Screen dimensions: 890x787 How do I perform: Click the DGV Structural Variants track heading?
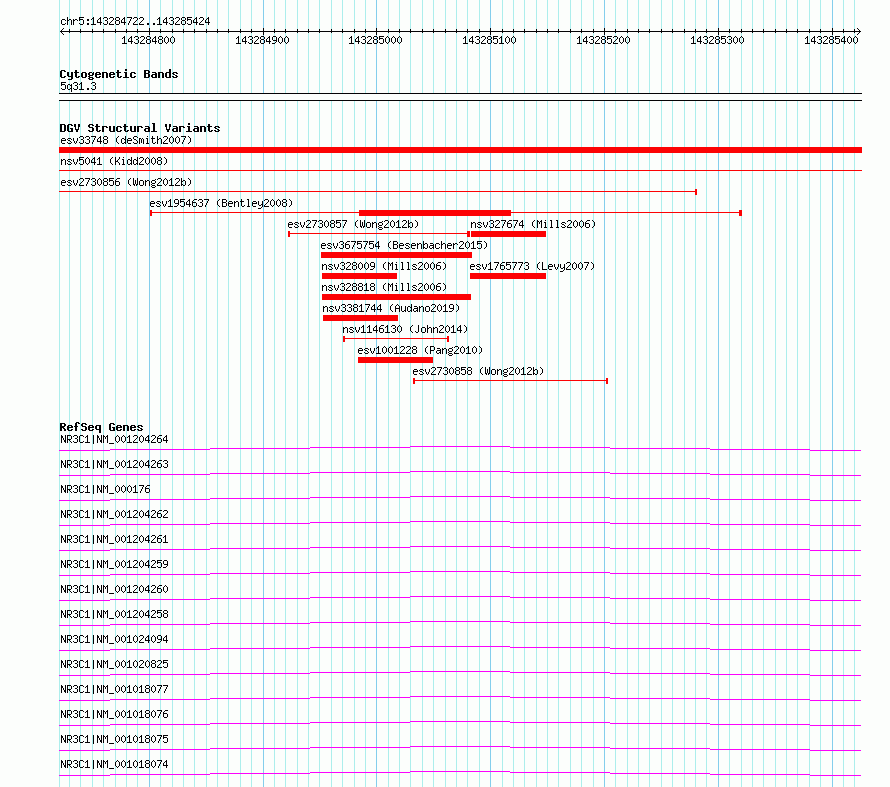click(140, 128)
